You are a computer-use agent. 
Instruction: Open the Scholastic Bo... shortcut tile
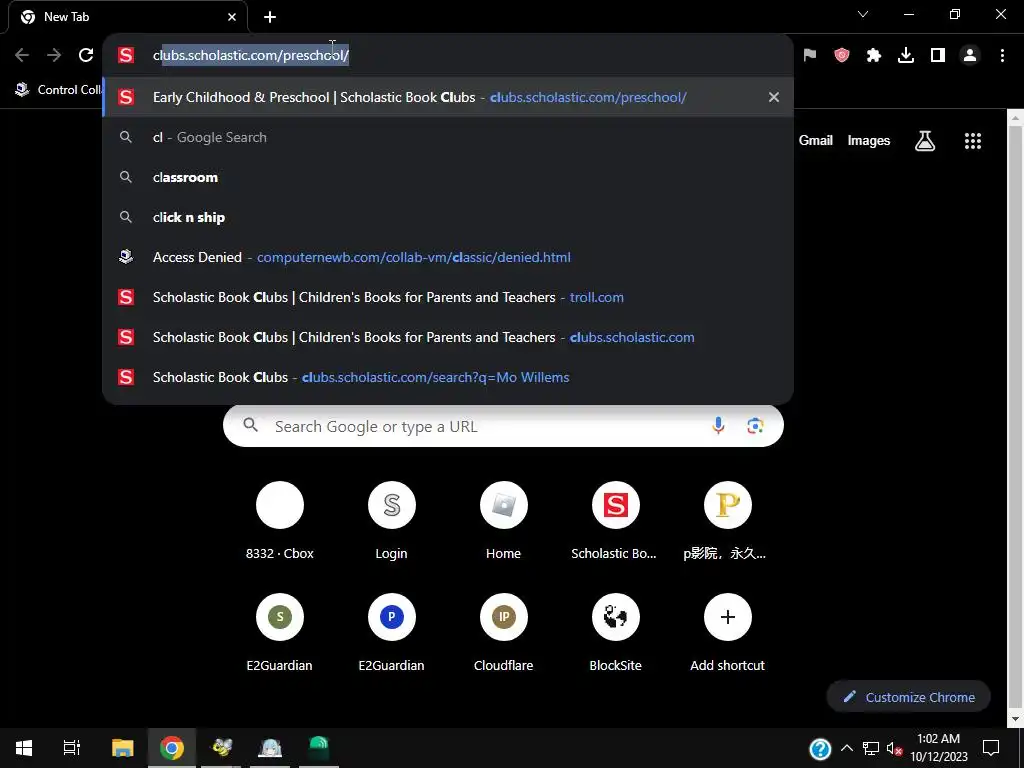point(615,522)
